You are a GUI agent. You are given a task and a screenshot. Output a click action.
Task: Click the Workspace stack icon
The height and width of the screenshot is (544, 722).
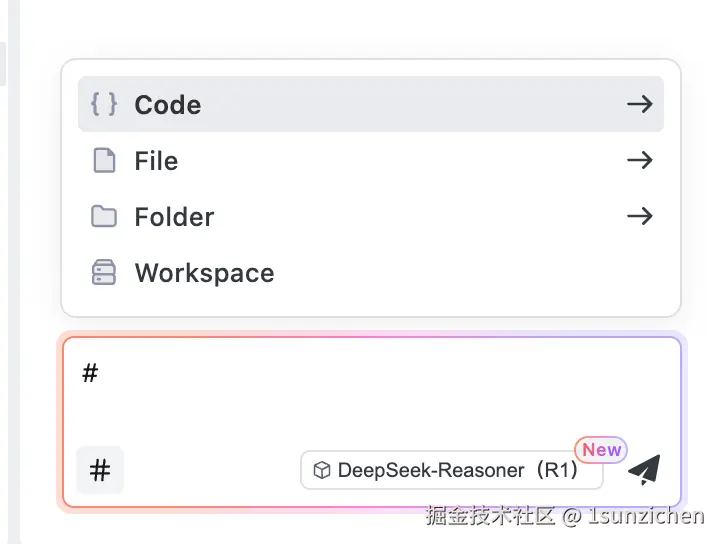click(x=104, y=273)
